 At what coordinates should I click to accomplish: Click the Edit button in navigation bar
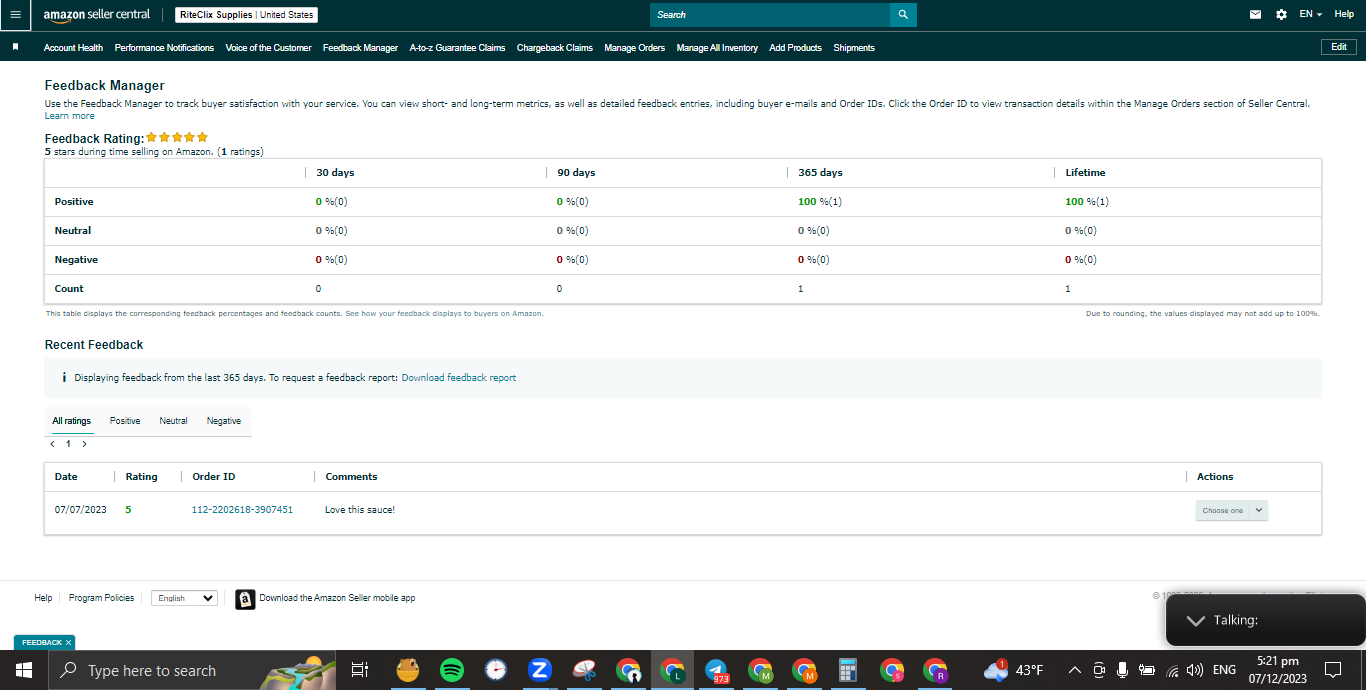pos(1339,47)
